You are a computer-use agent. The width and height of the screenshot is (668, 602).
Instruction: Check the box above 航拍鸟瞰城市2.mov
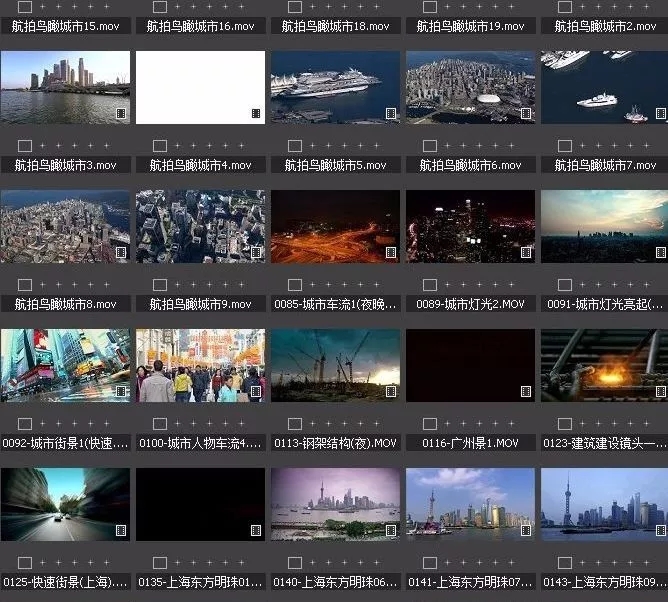pos(565,6)
